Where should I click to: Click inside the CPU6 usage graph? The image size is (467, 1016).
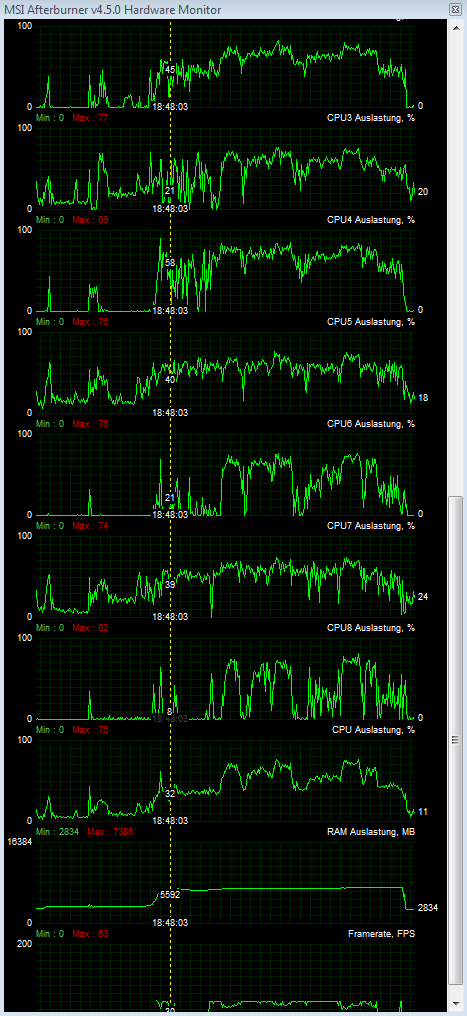point(225,474)
